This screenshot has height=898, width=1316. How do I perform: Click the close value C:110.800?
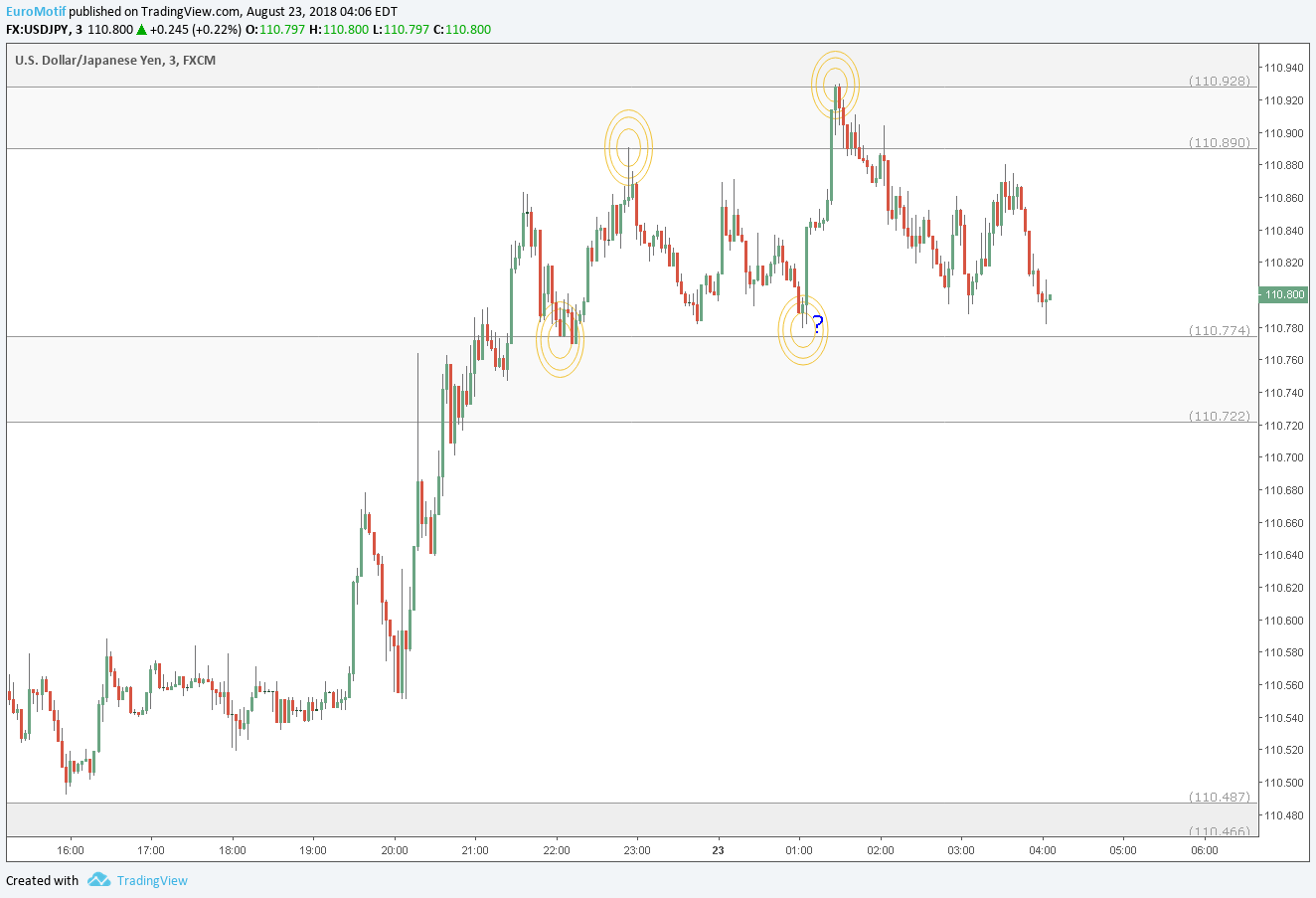(462, 30)
